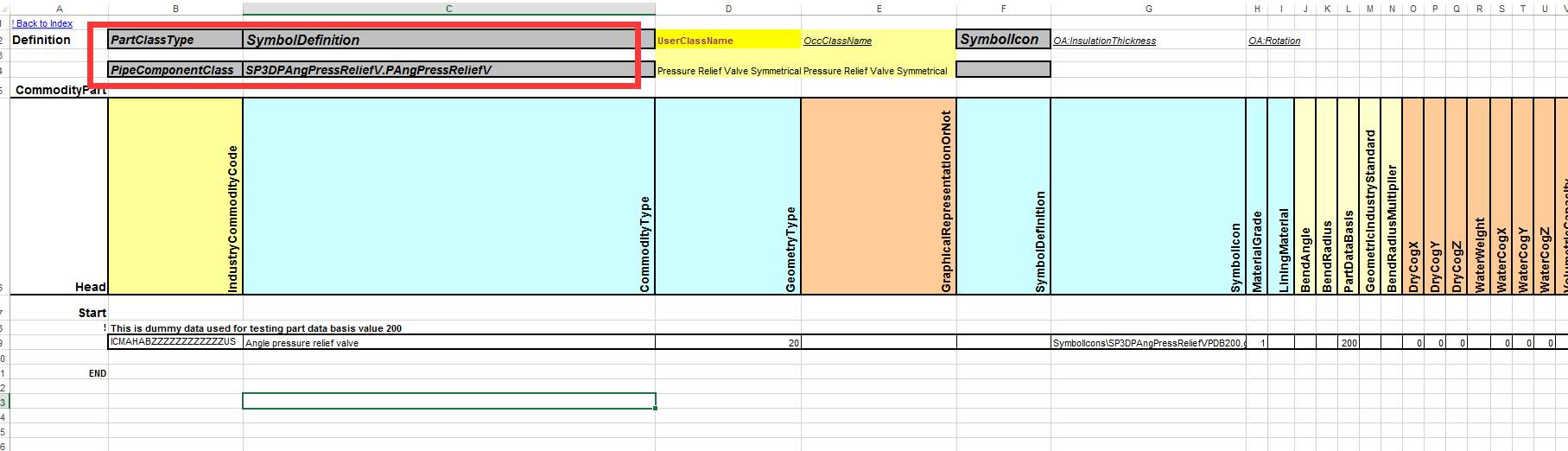Select the rotated SymbolIcon header in column G

[1148, 196]
